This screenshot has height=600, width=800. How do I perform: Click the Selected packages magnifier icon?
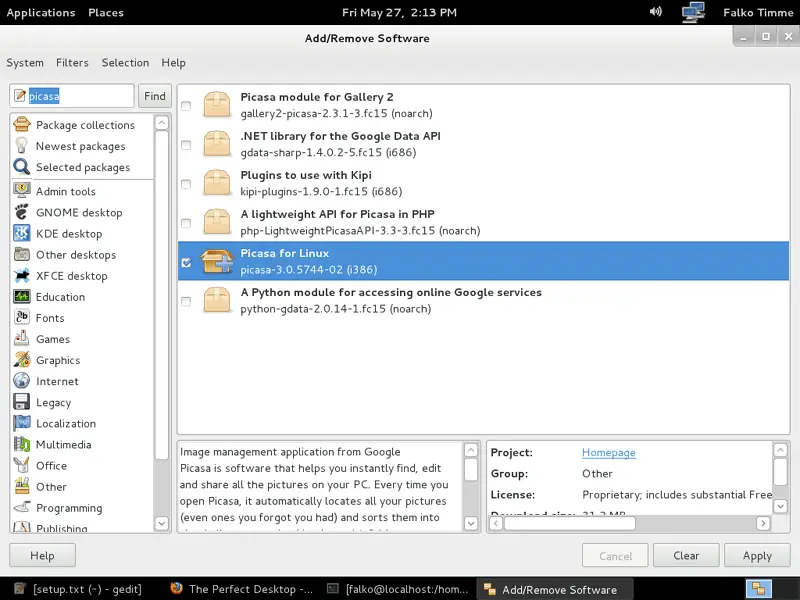click(21, 167)
